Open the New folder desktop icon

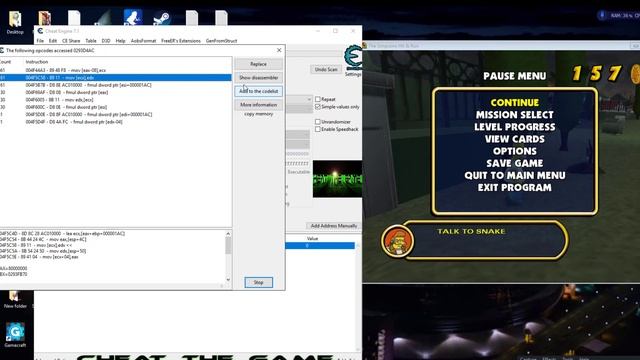coord(15,299)
